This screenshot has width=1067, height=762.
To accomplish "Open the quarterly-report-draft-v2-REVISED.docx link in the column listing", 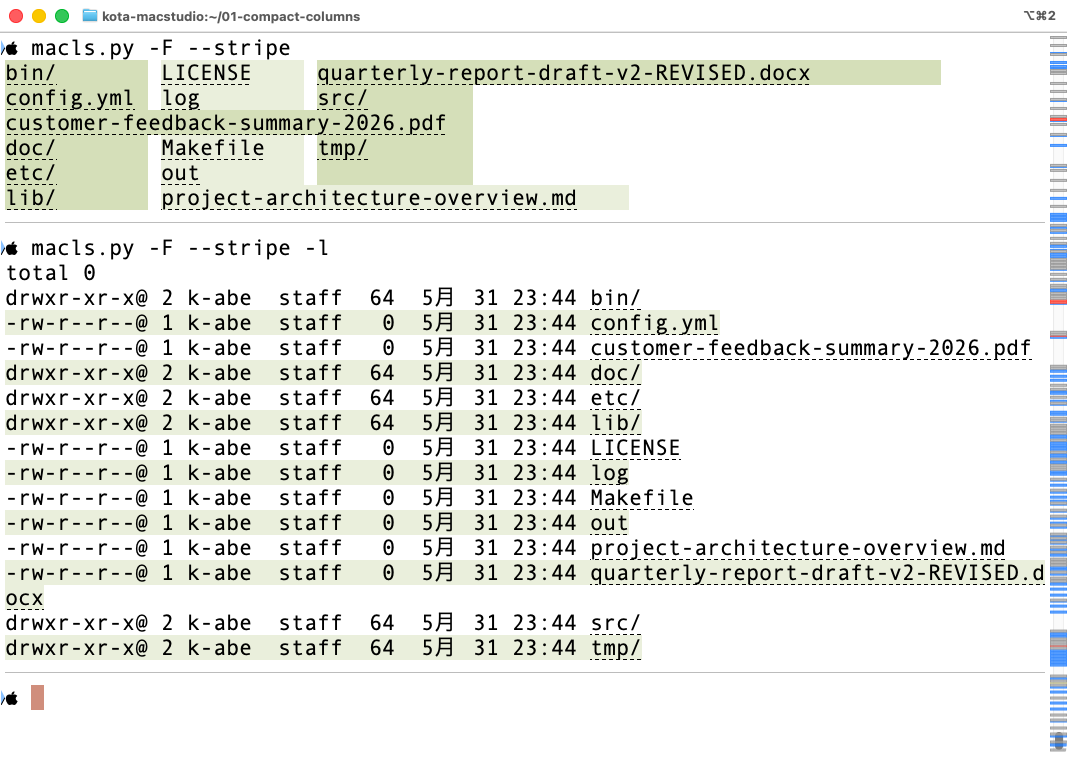I will (x=563, y=73).
